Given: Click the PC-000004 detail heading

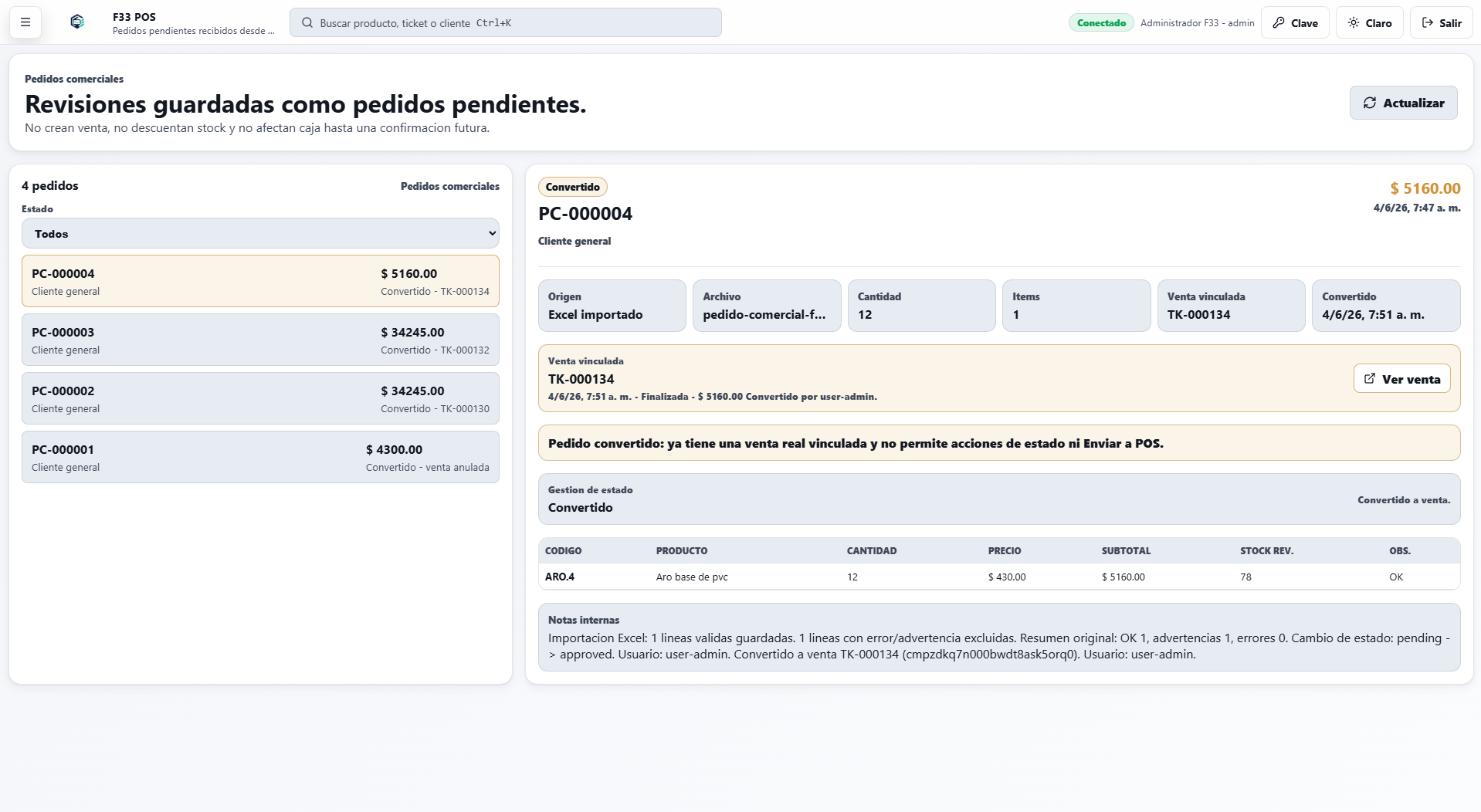Looking at the screenshot, I should click(585, 214).
